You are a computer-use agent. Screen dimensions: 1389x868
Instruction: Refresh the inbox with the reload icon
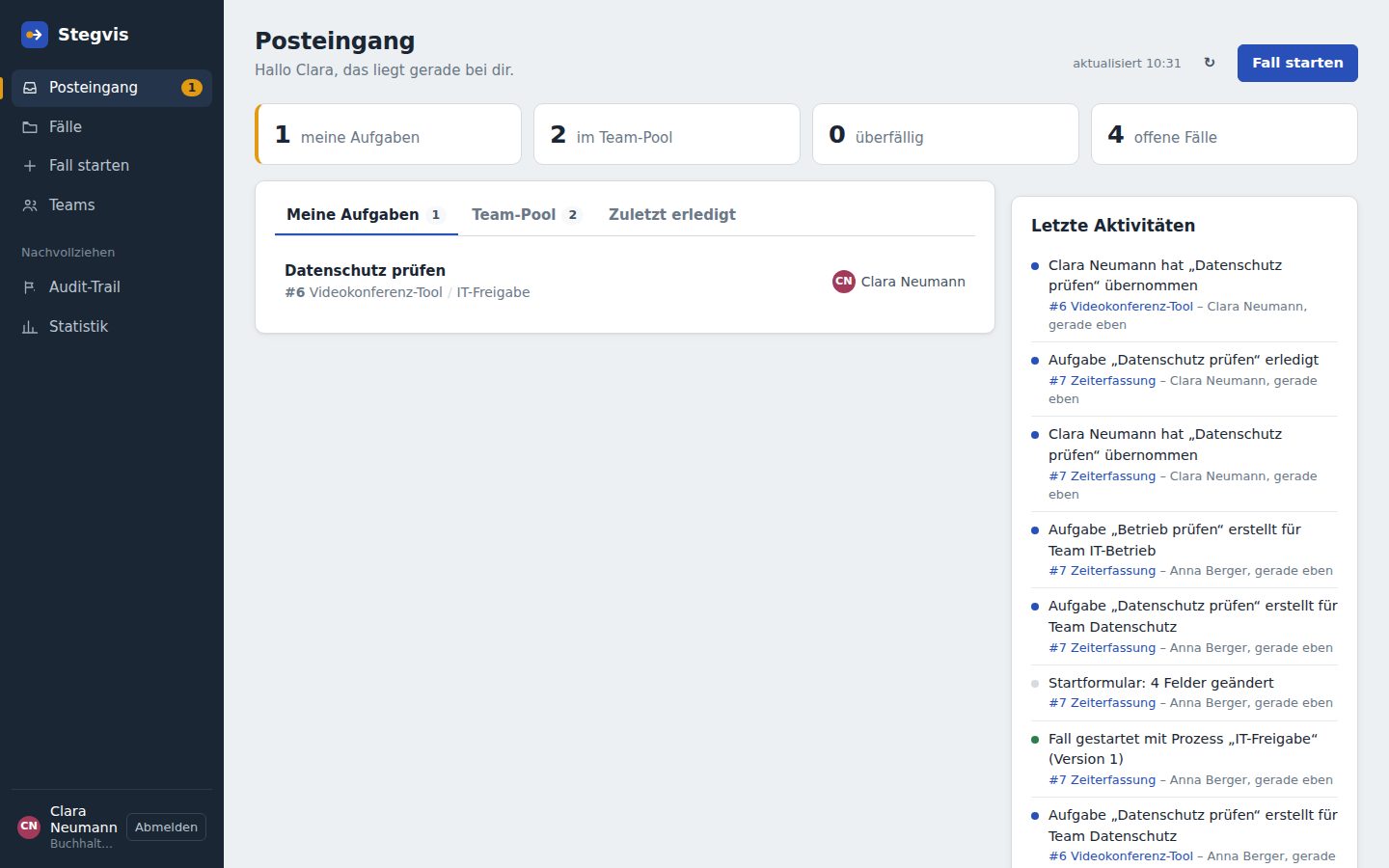point(1210,63)
